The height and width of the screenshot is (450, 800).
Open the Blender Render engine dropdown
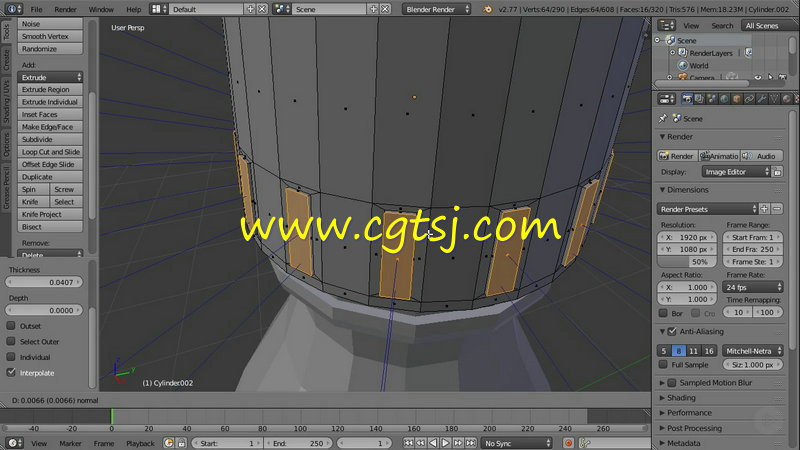click(x=436, y=9)
